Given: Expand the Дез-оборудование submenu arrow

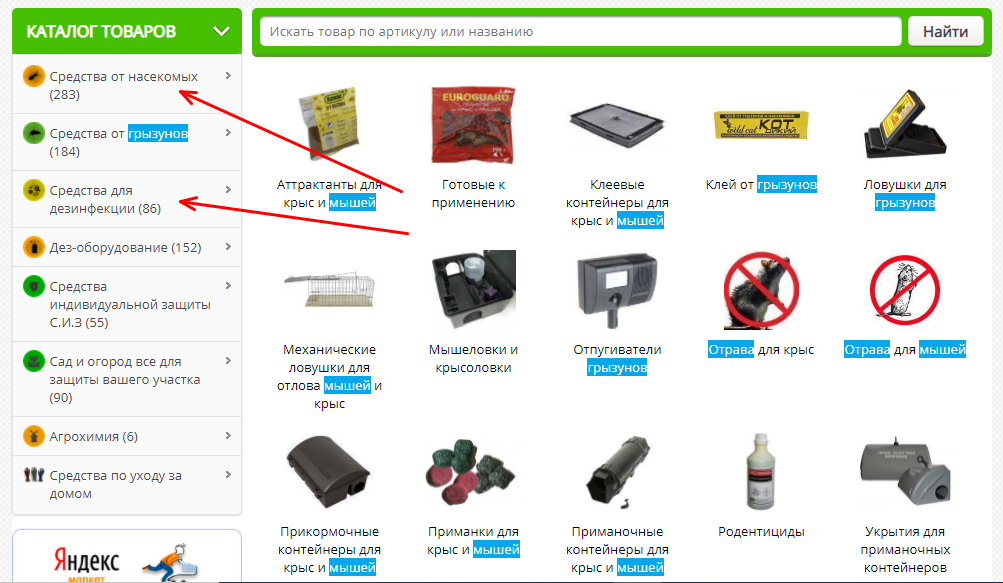Looking at the screenshot, I should pos(228,246).
